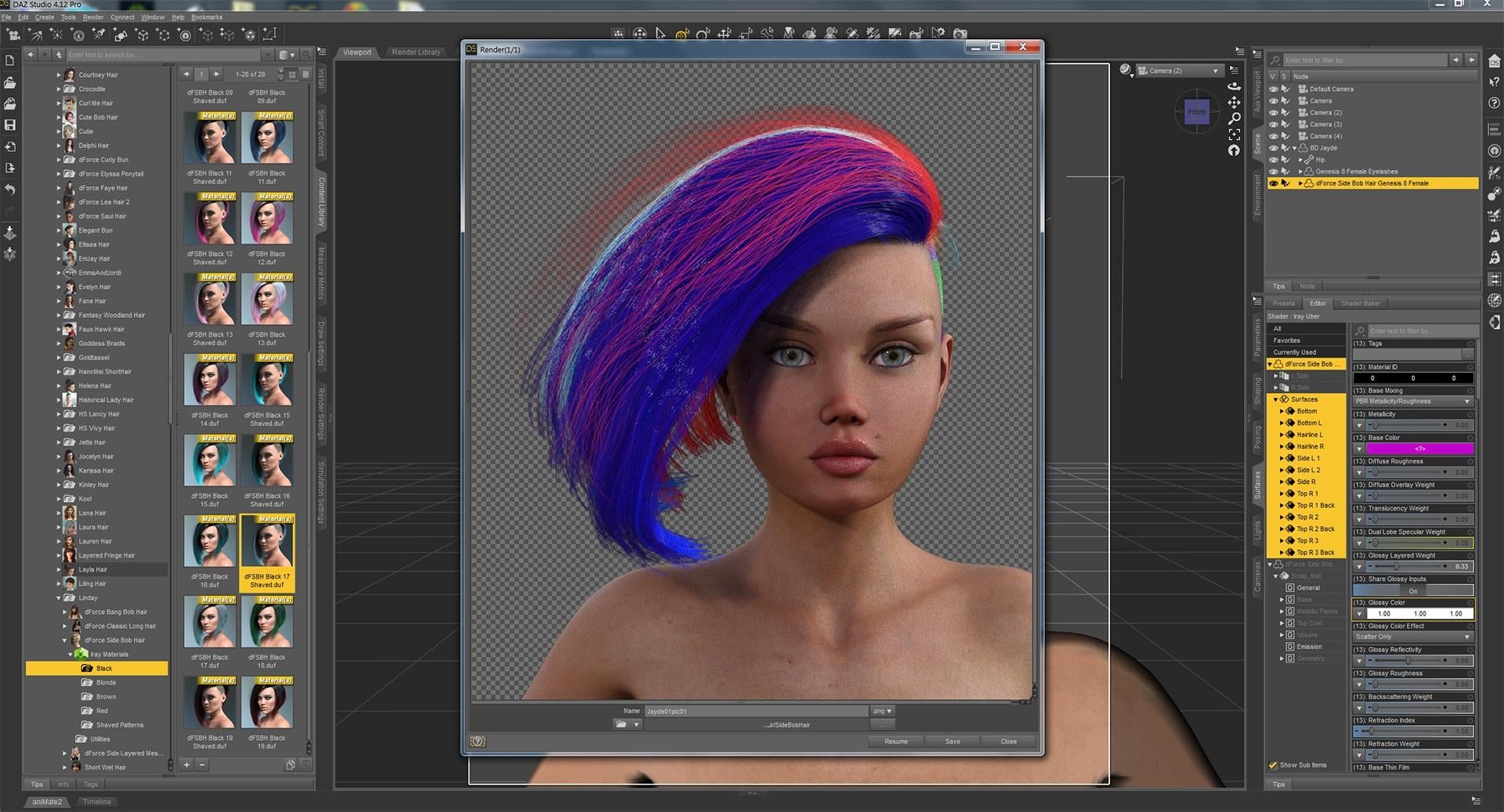Open the Glossy Color Effect Scatter Only dropdown
This screenshot has height=812, width=1504.
1412,637
